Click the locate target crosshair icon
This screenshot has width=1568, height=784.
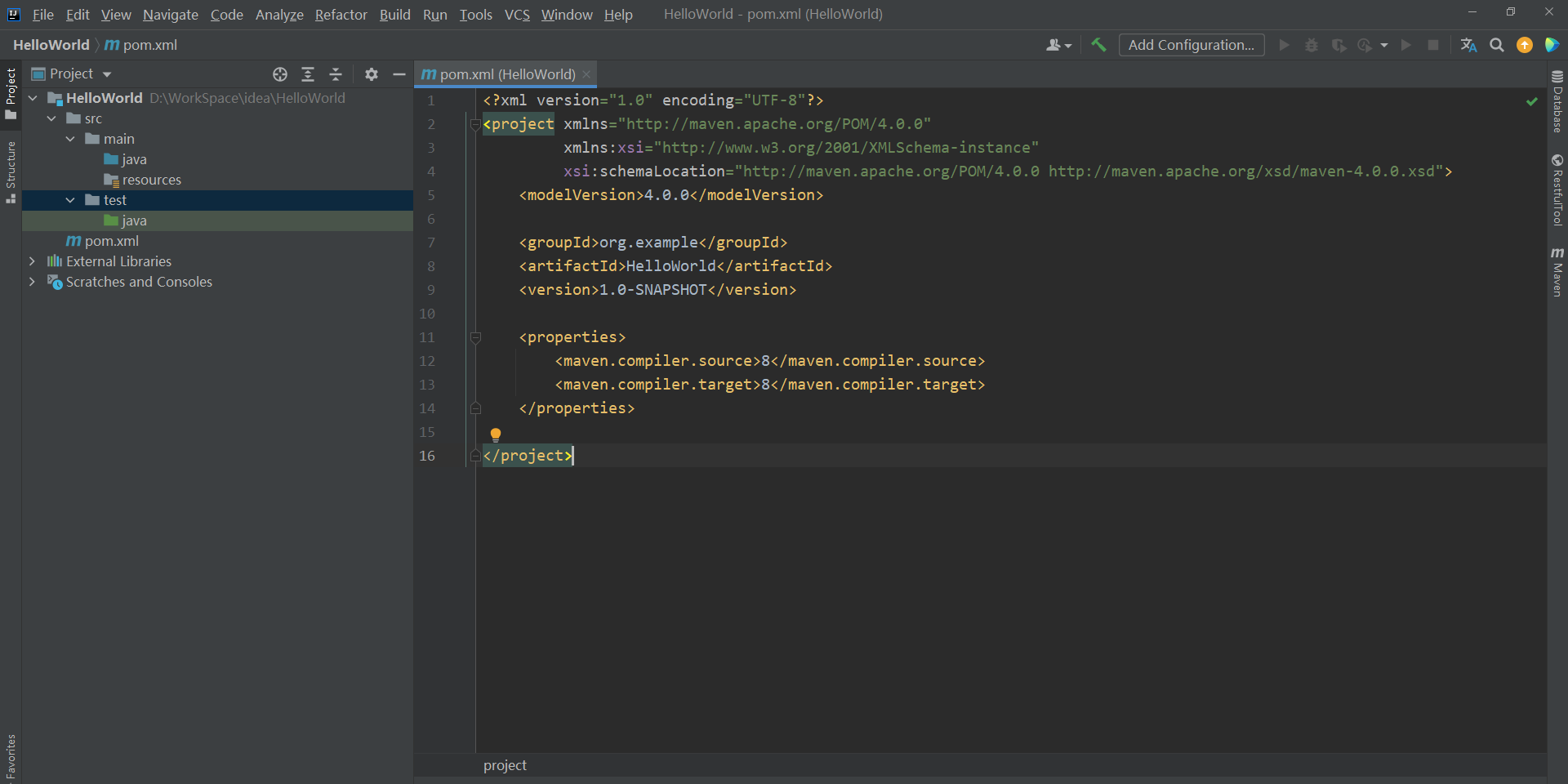click(280, 74)
